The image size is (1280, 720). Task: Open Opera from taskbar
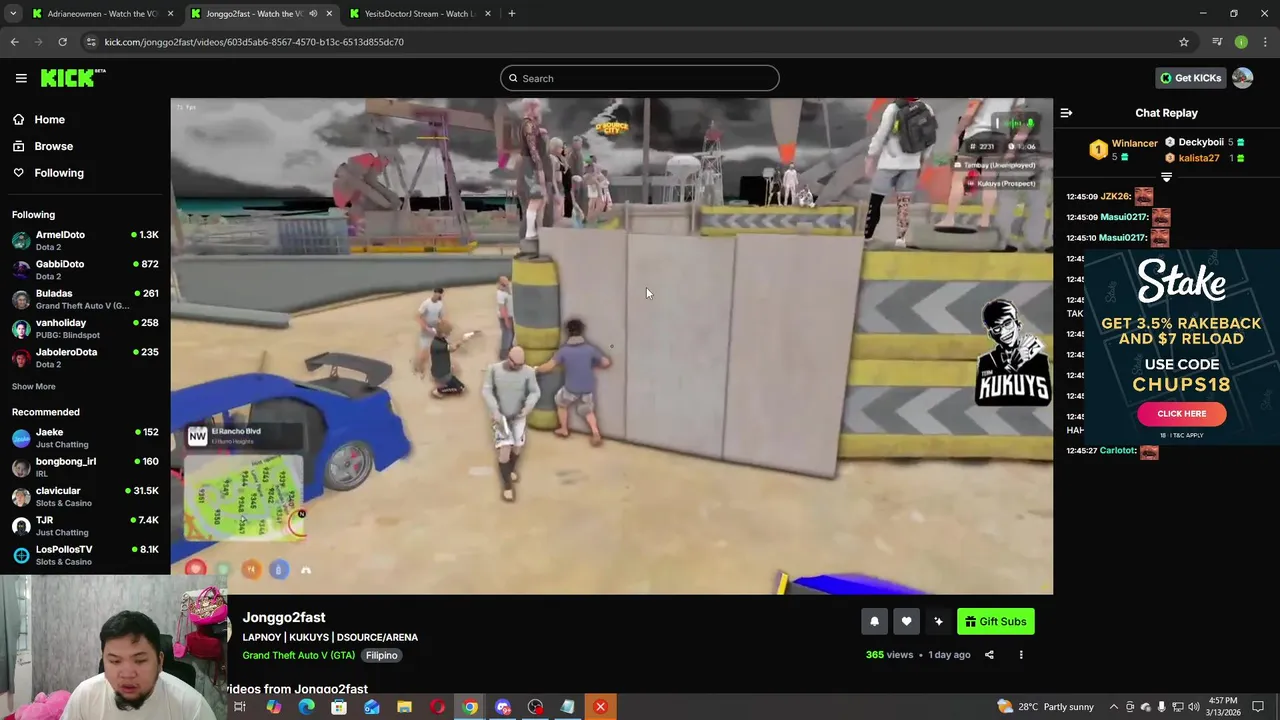point(437,707)
